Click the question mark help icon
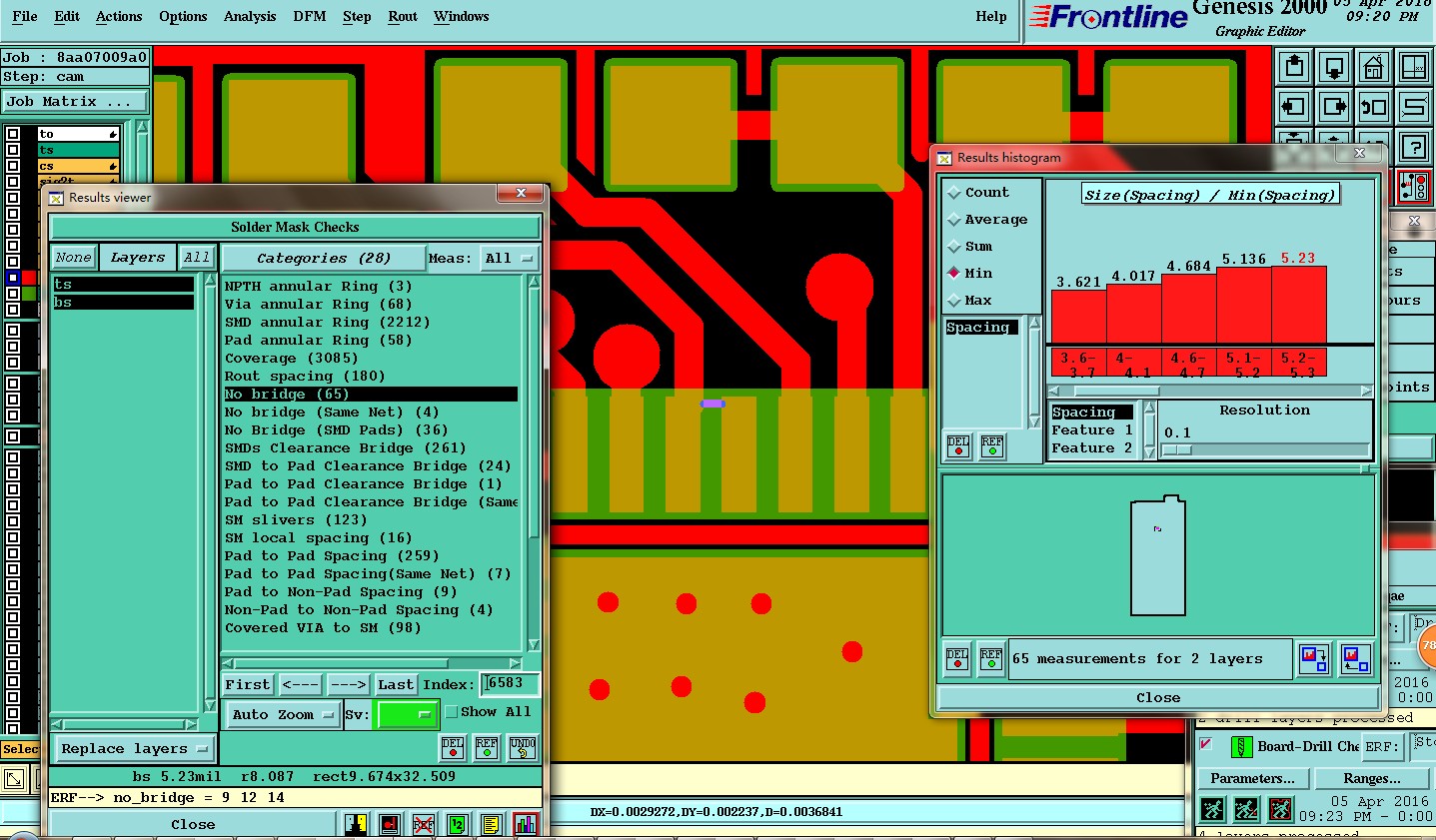The width and height of the screenshot is (1436, 840). [x=1413, y=147]
